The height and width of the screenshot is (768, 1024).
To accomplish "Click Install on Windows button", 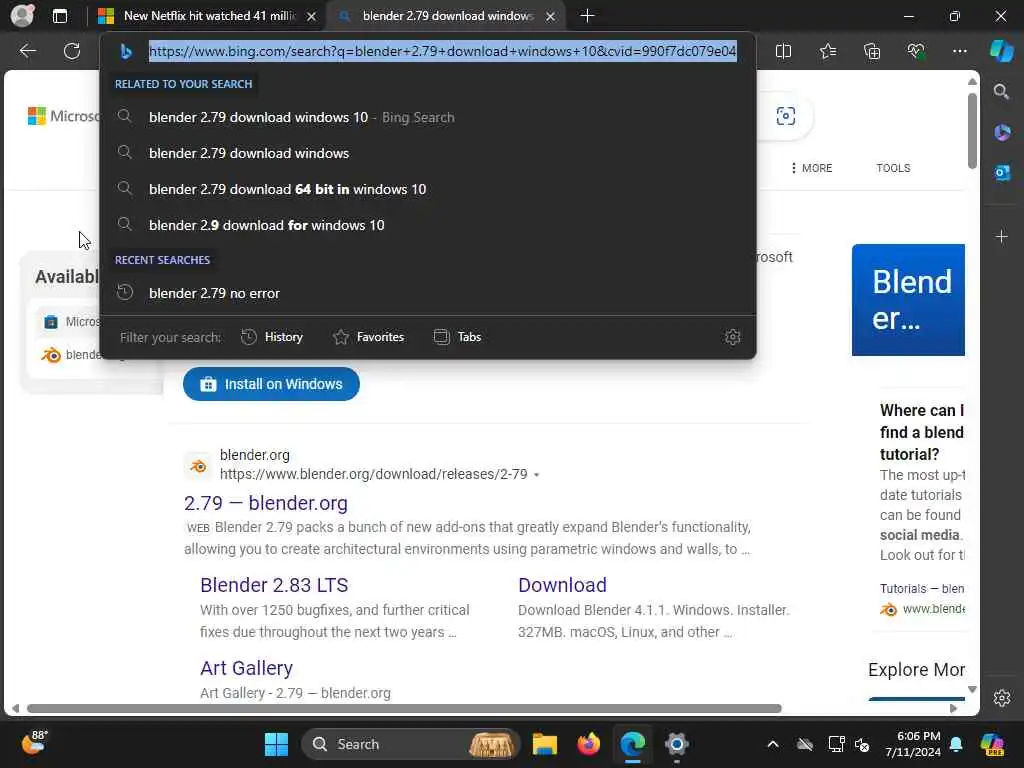I will pyautogui.click(x=271, y=384).
